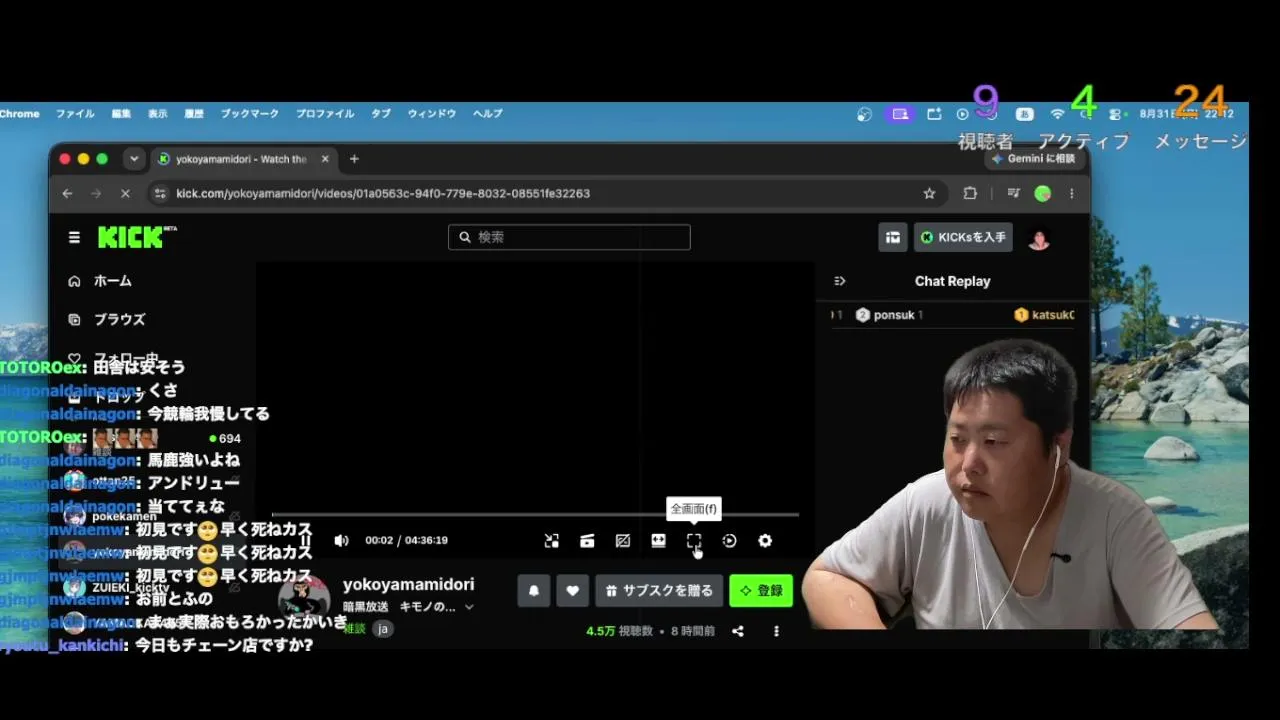
Task: Open the Chrome profile avatar
Action: click(x=1043, y=193)
